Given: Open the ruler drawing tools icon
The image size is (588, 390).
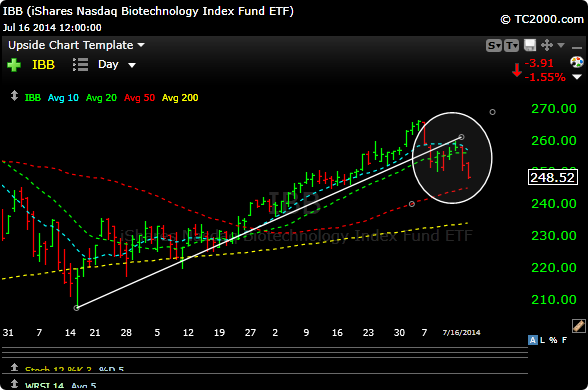Looking at the screenshot, I should 579,326.
